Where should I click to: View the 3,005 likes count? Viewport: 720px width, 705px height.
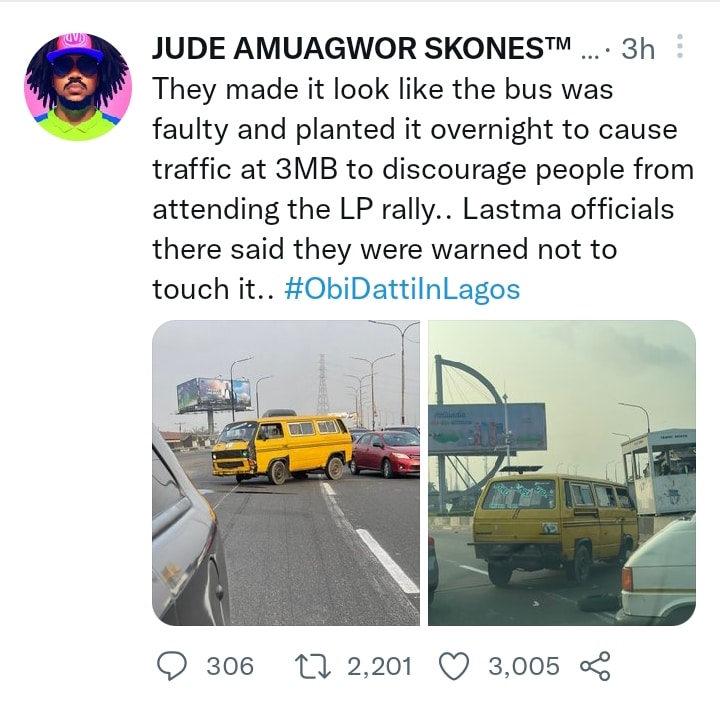524,666
